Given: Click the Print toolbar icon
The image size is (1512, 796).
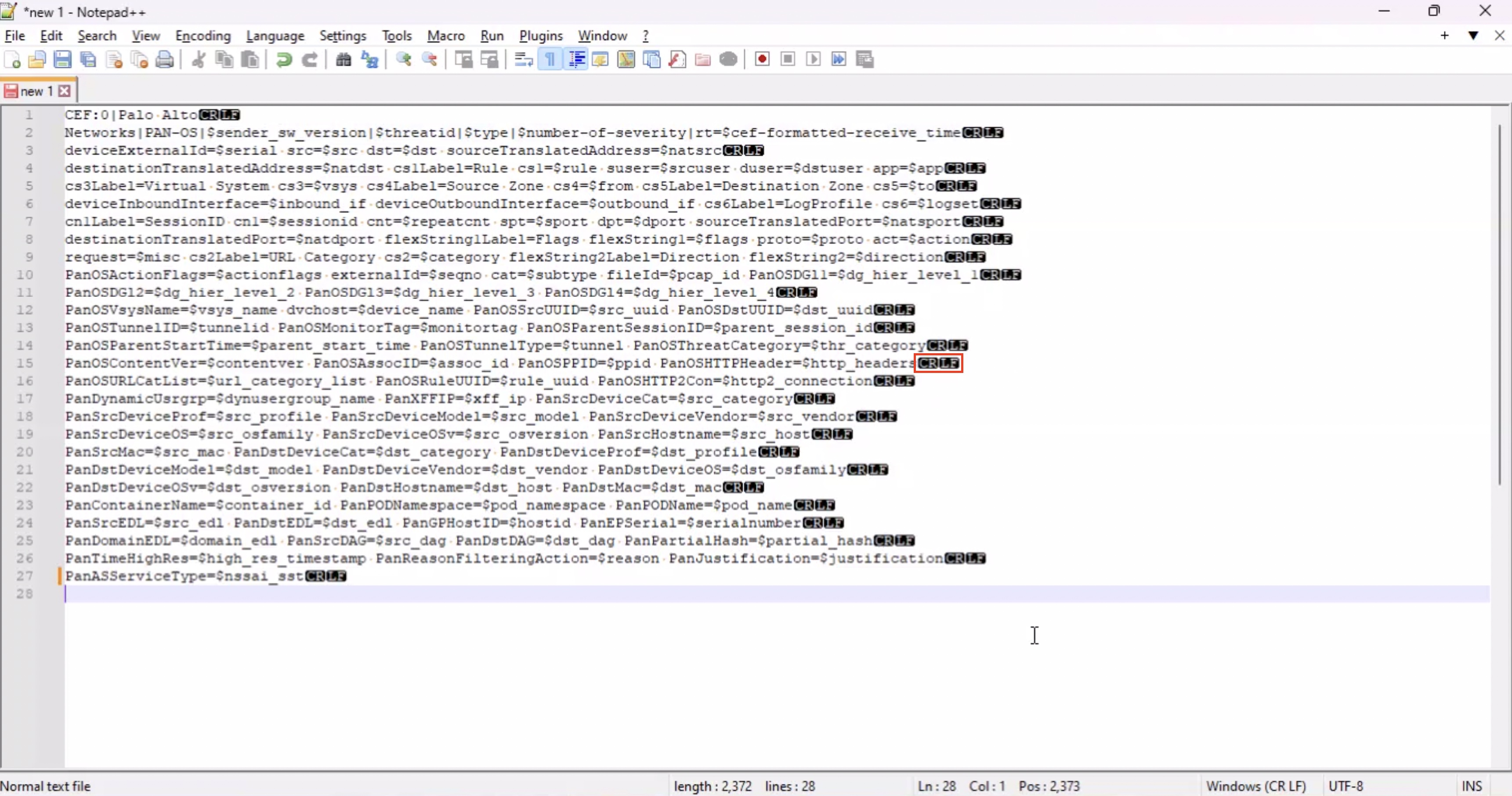Looking at the screenshot, I should tap(165, 59).
